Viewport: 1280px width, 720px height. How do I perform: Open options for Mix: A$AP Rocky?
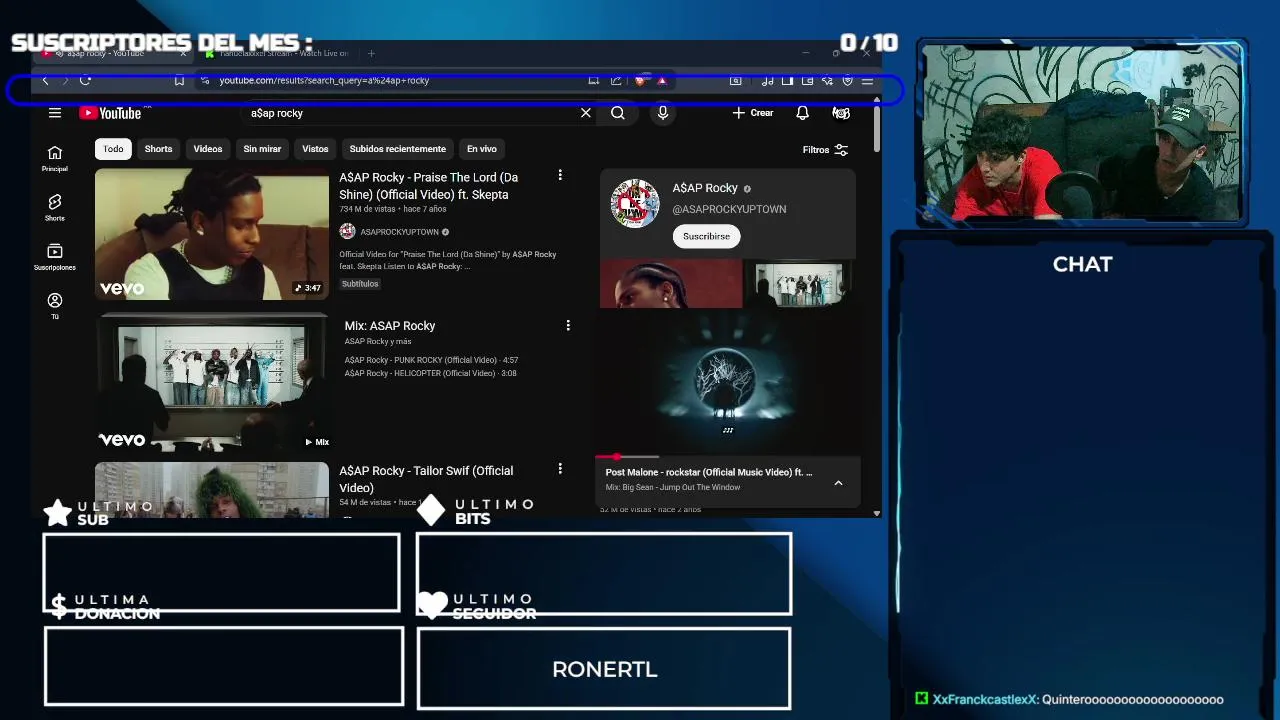pos(568,325)
